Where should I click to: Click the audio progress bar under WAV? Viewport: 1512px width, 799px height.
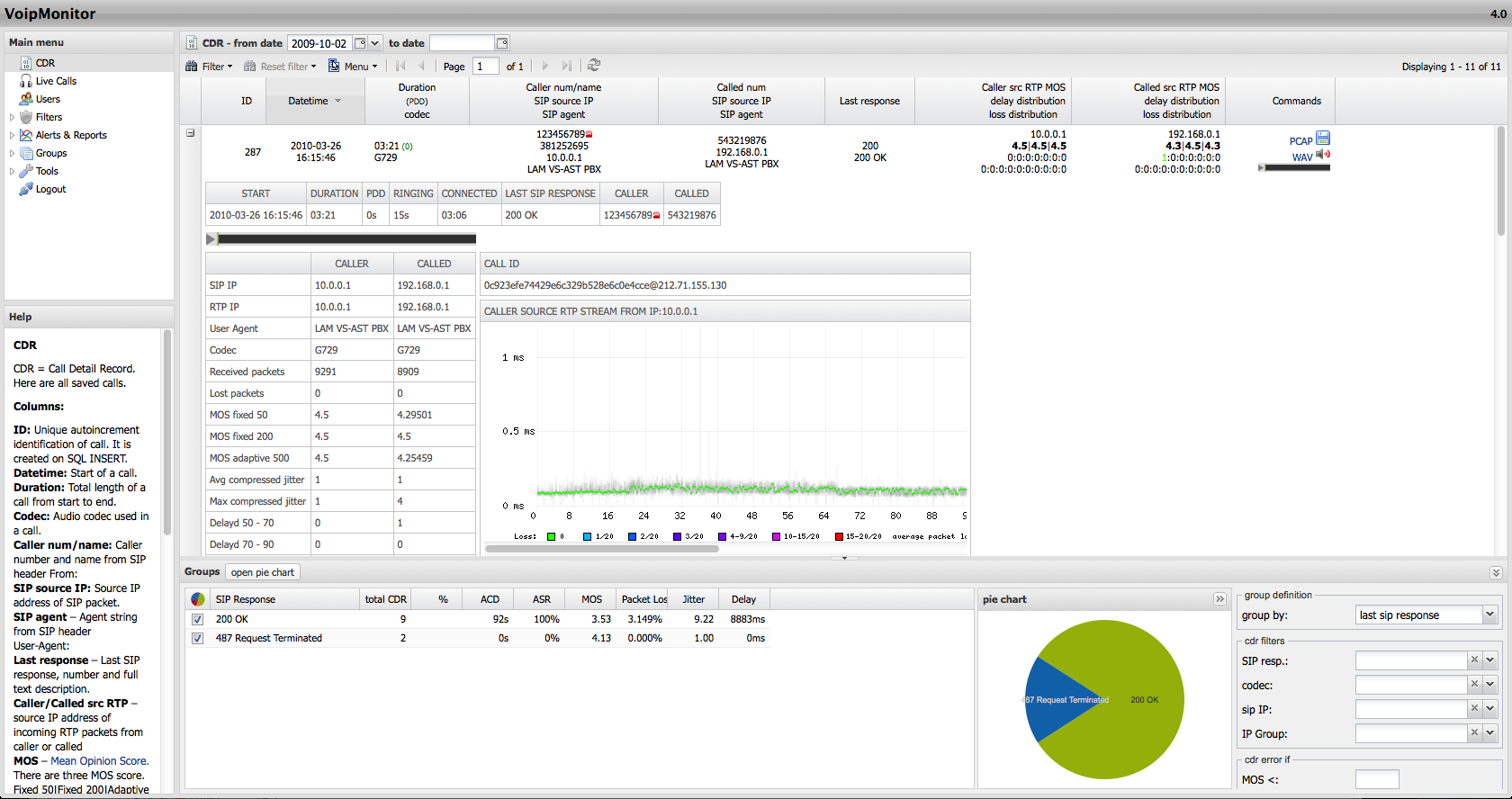pyautogui.click(x=1297, y=167)
